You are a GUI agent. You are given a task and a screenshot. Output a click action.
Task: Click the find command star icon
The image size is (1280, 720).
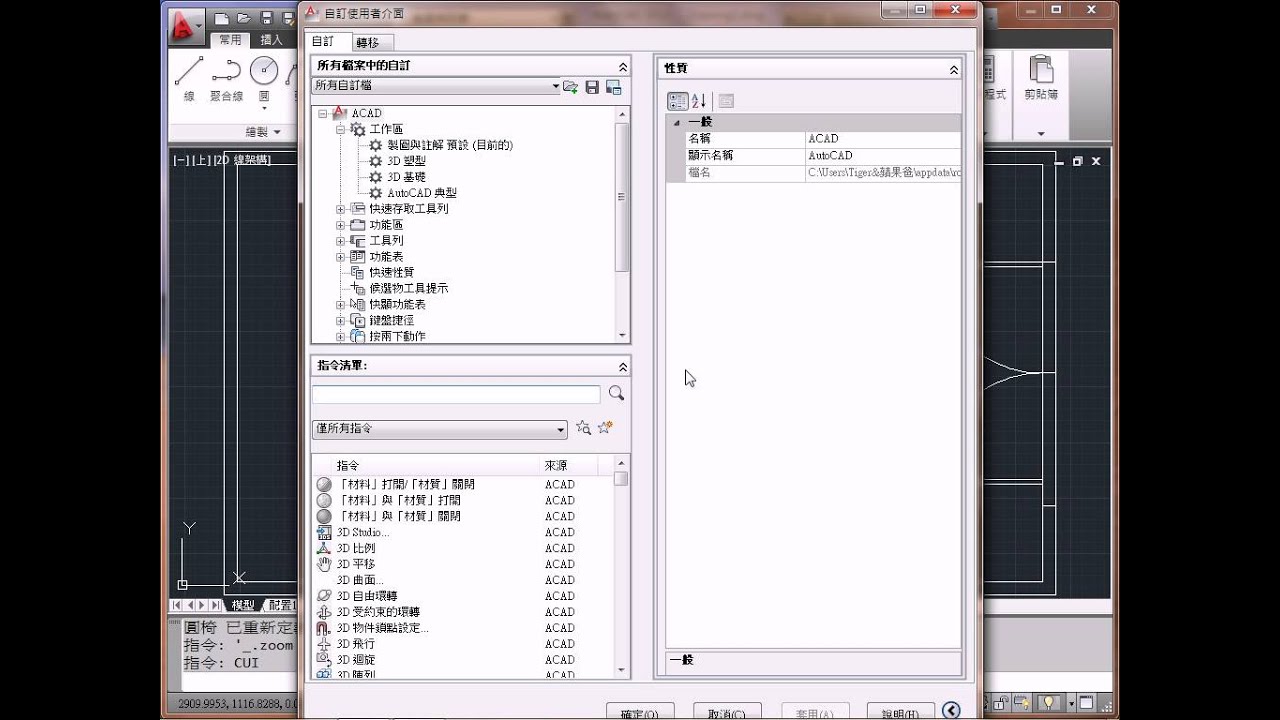click(583, 428)
